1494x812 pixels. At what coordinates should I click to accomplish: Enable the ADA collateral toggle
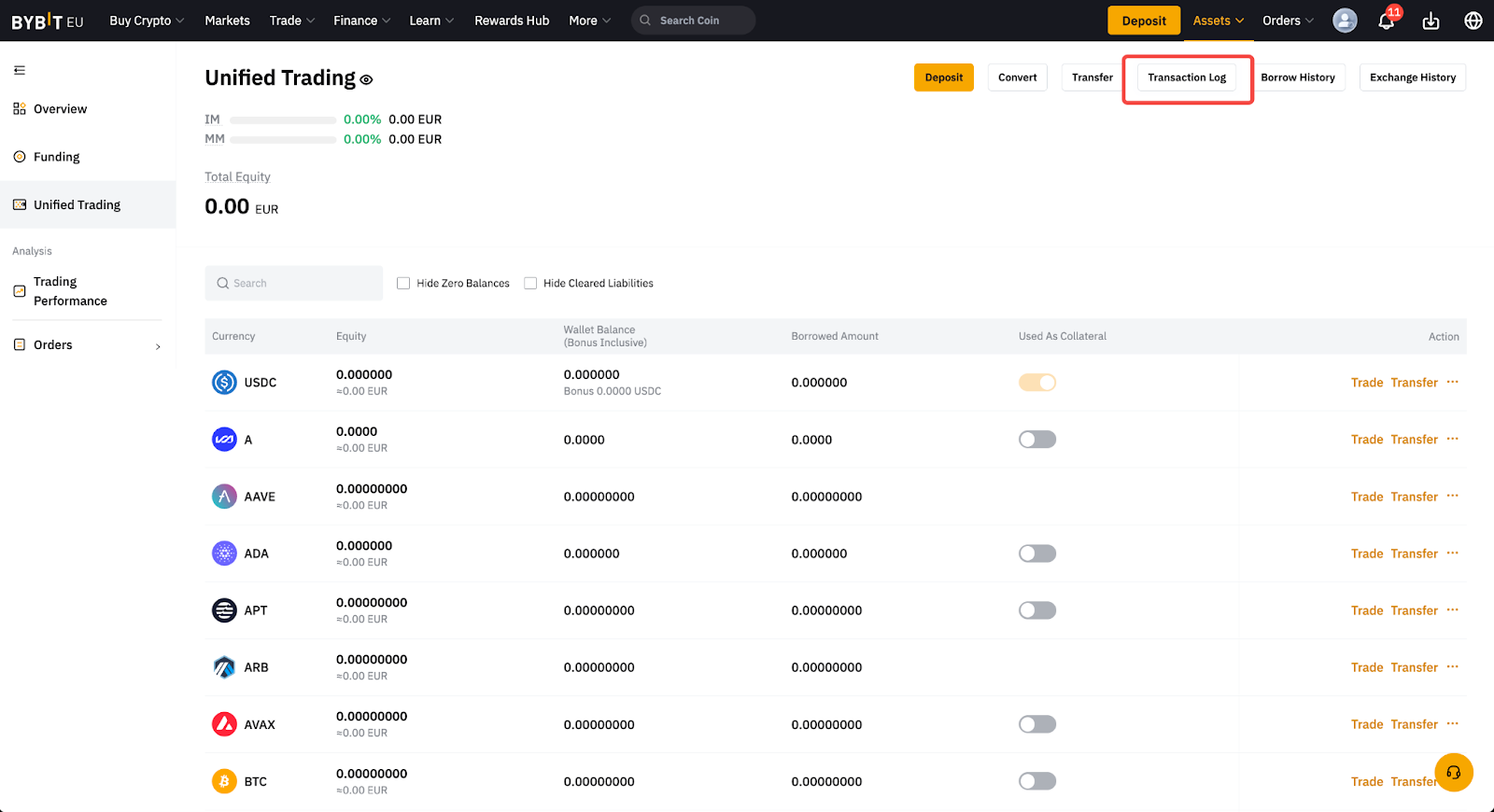(1036, 553)
